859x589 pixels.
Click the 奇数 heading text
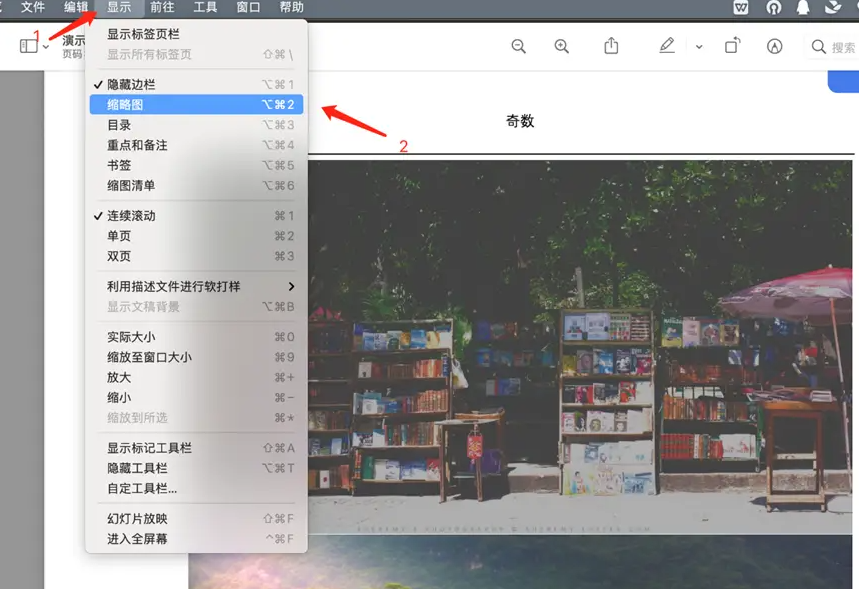point(520,121)
